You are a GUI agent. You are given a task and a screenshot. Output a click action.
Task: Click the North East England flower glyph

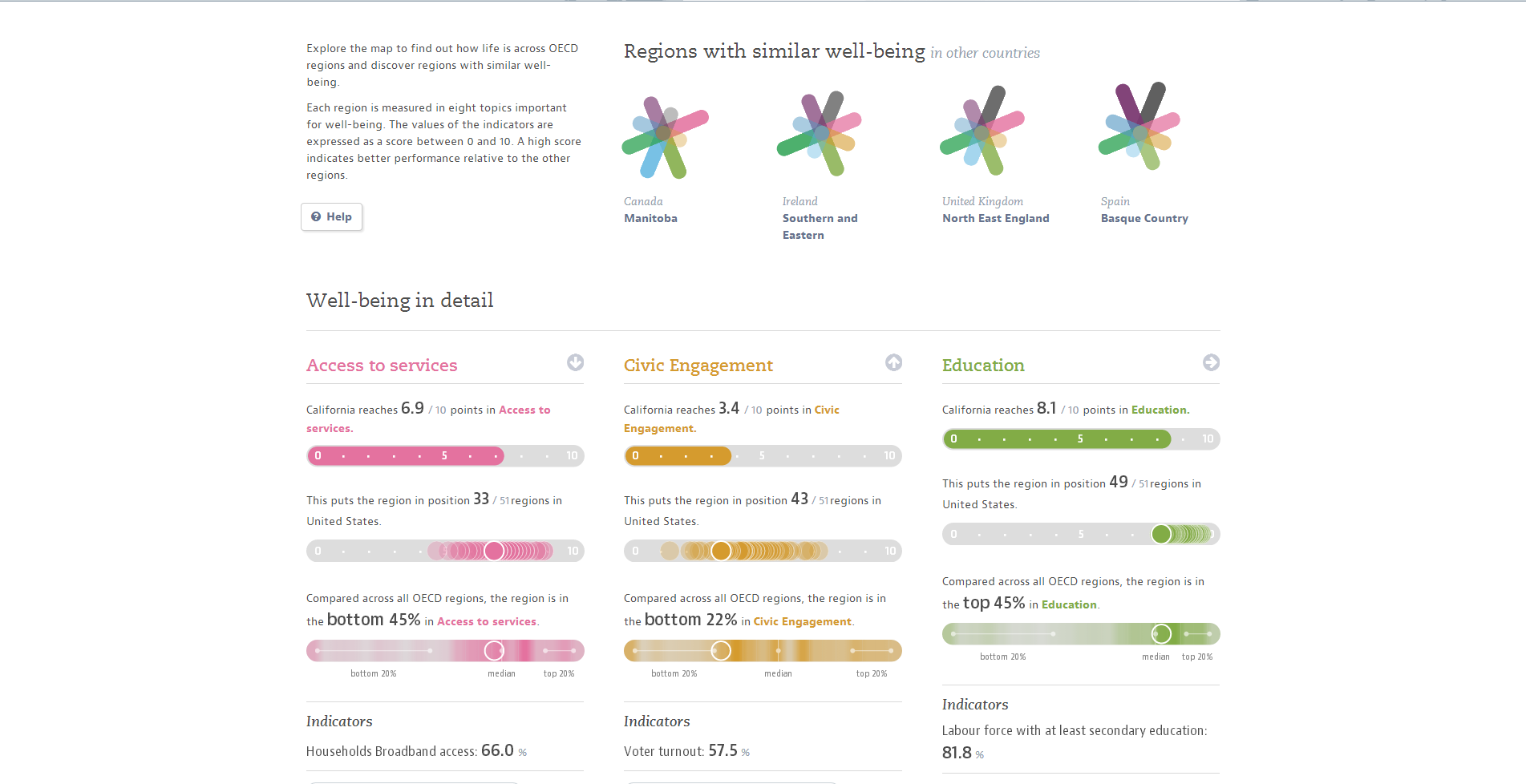982,132
